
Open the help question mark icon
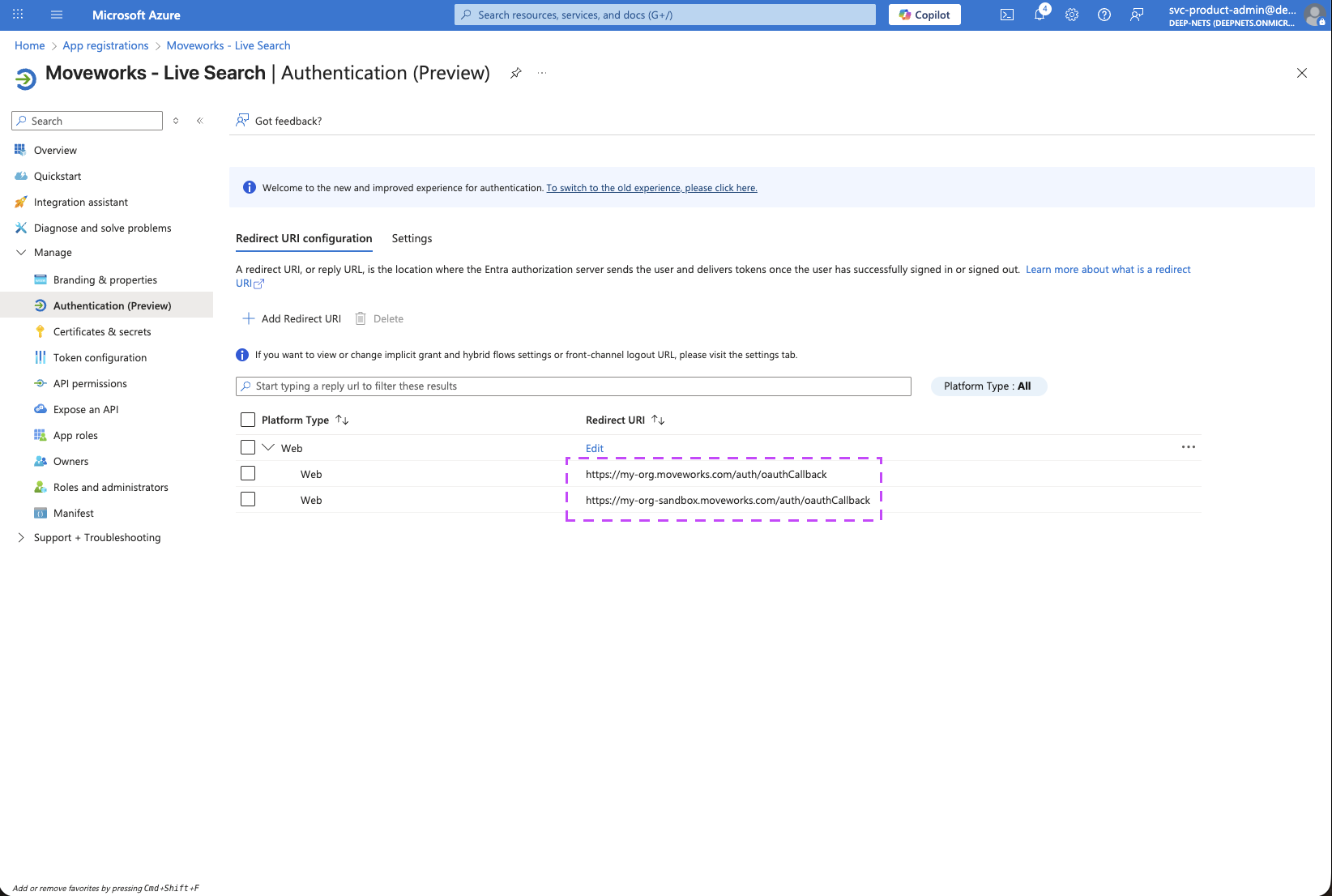pos(1104,15)
